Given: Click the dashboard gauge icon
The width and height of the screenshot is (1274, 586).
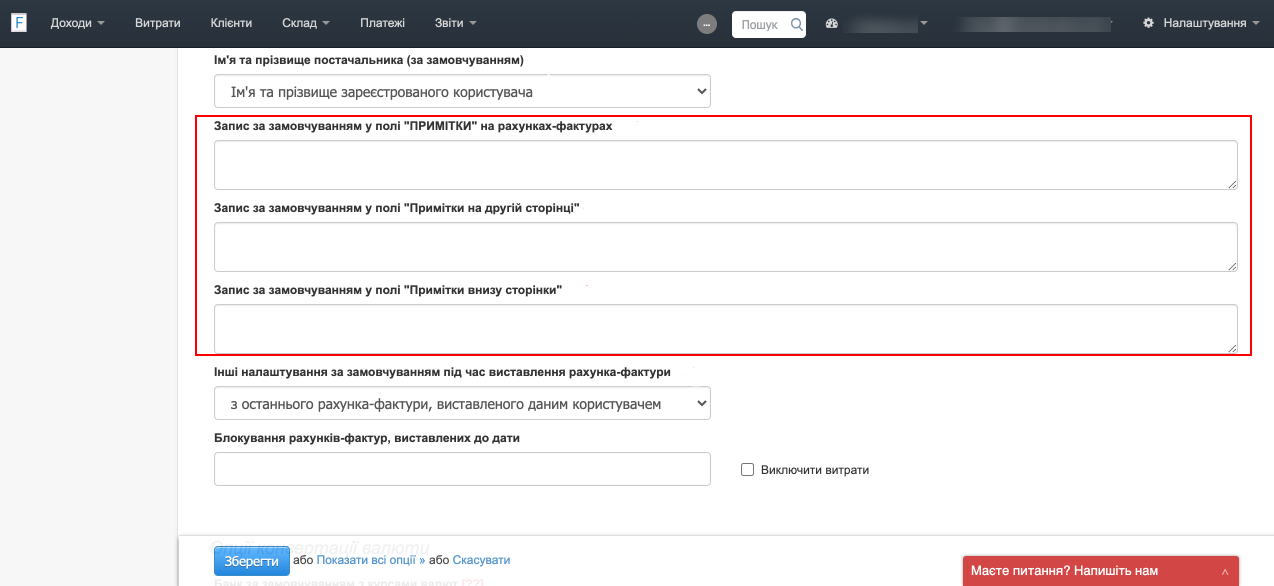Looking at the screenshot, I should coord(831,23).
